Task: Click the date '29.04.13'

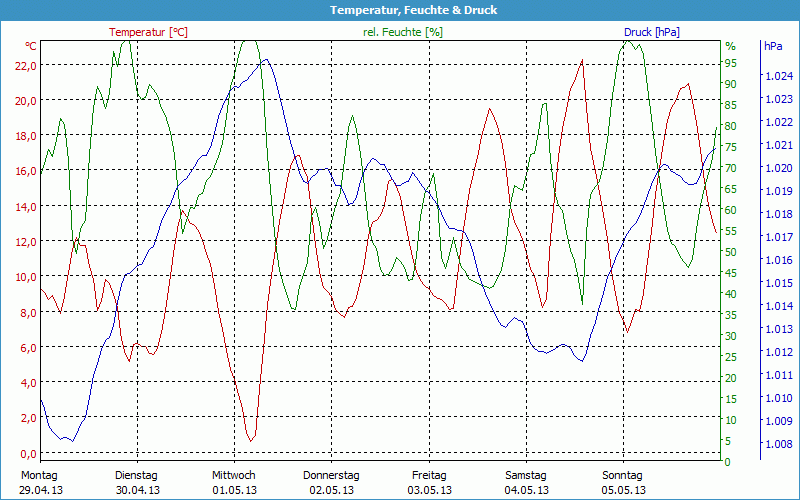Action: pos(41,490)
